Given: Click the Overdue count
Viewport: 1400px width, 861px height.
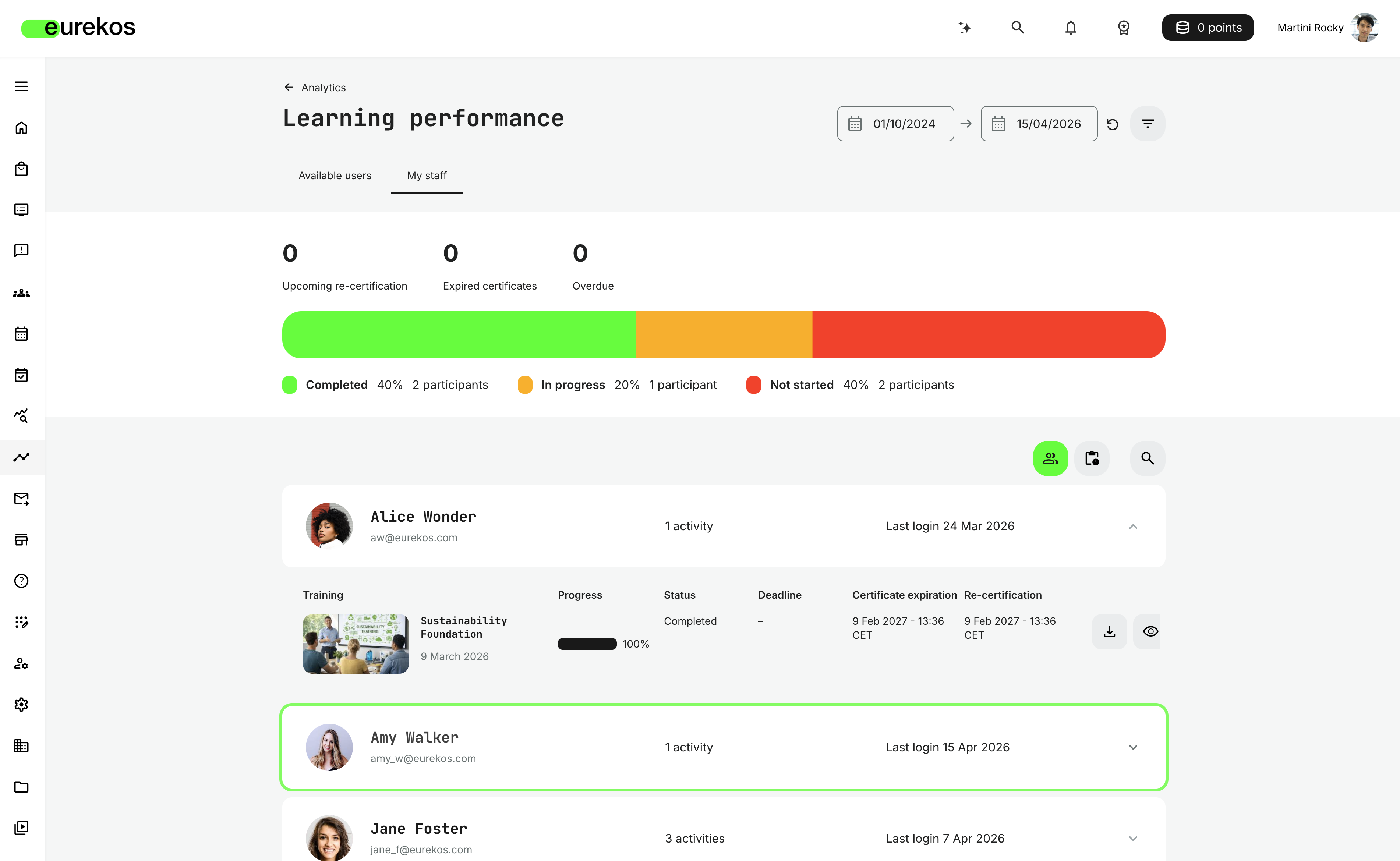Looking at the screenshot, I should (x=580, y=254).
